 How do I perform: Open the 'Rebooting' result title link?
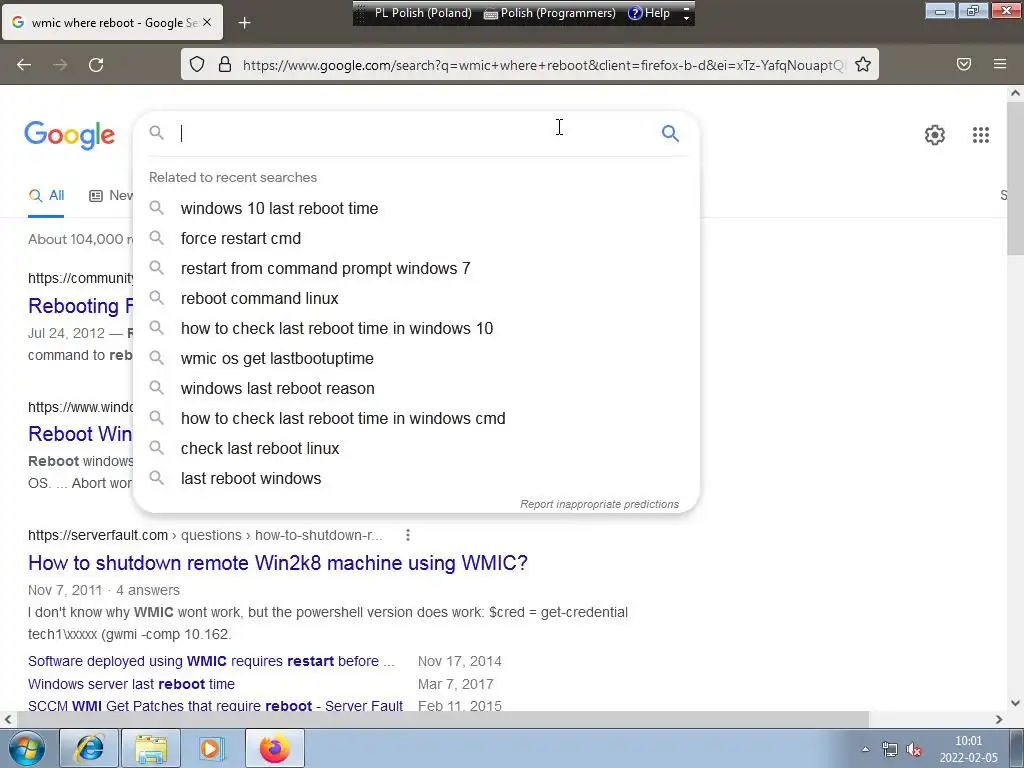point(80,306)
